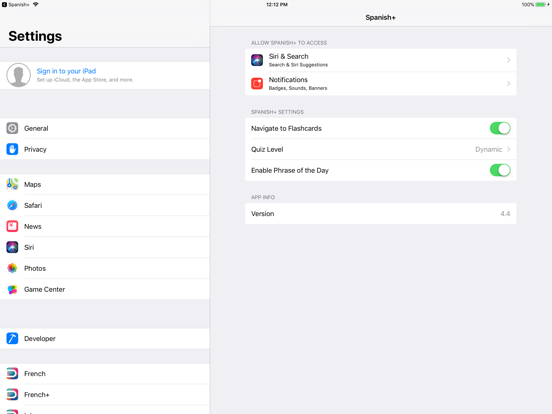This screenshot has width=552, height=414.
Task: Open Notifications row chevron
Action: [509, 84]
